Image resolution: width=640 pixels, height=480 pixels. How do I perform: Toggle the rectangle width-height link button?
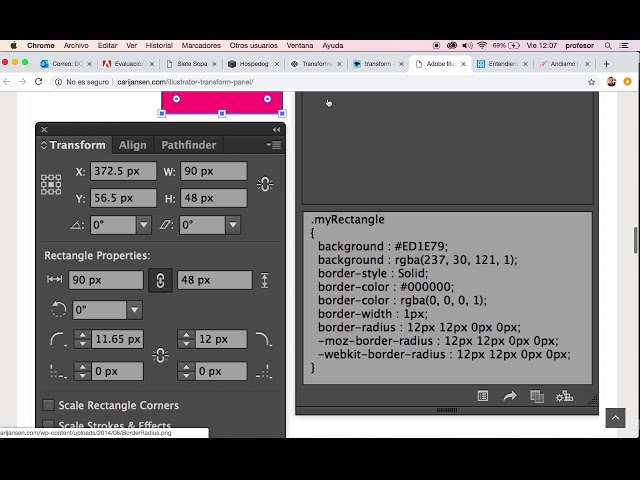click(160, 280)
